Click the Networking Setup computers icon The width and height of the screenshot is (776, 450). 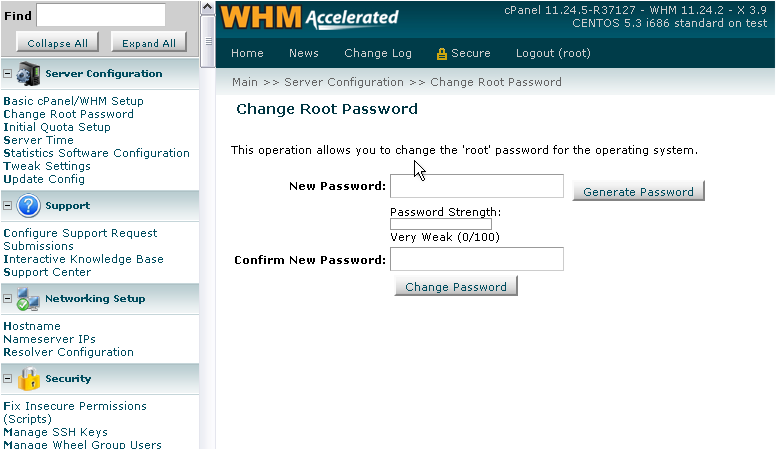(28, 299)
